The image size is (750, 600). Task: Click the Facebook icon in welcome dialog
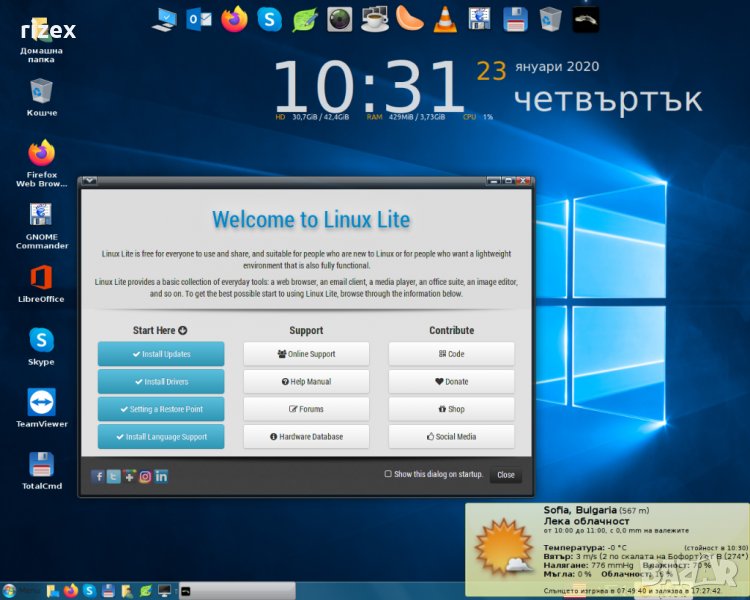pos(98,476)
